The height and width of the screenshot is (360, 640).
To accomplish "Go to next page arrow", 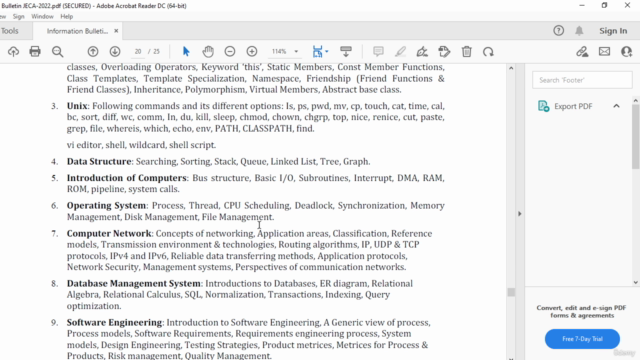I will (x=115, y=51).
